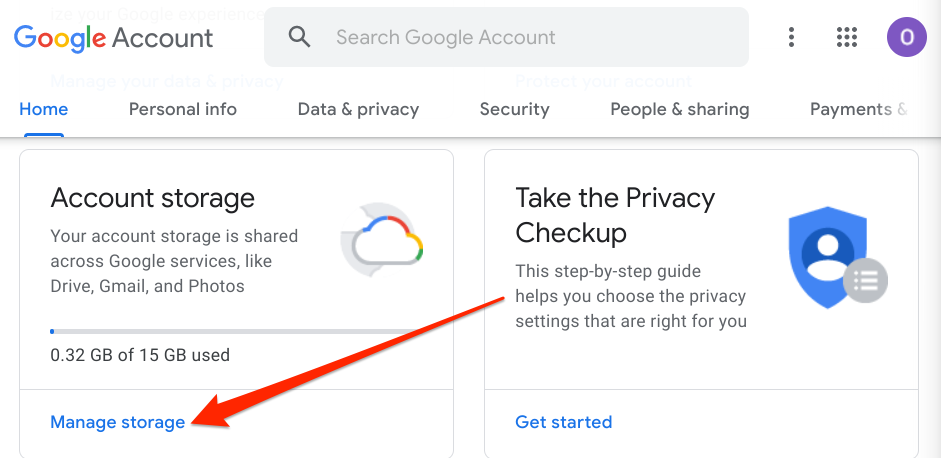
Task: Type in the Search Google Account field
Action: [x=530, y=38]
